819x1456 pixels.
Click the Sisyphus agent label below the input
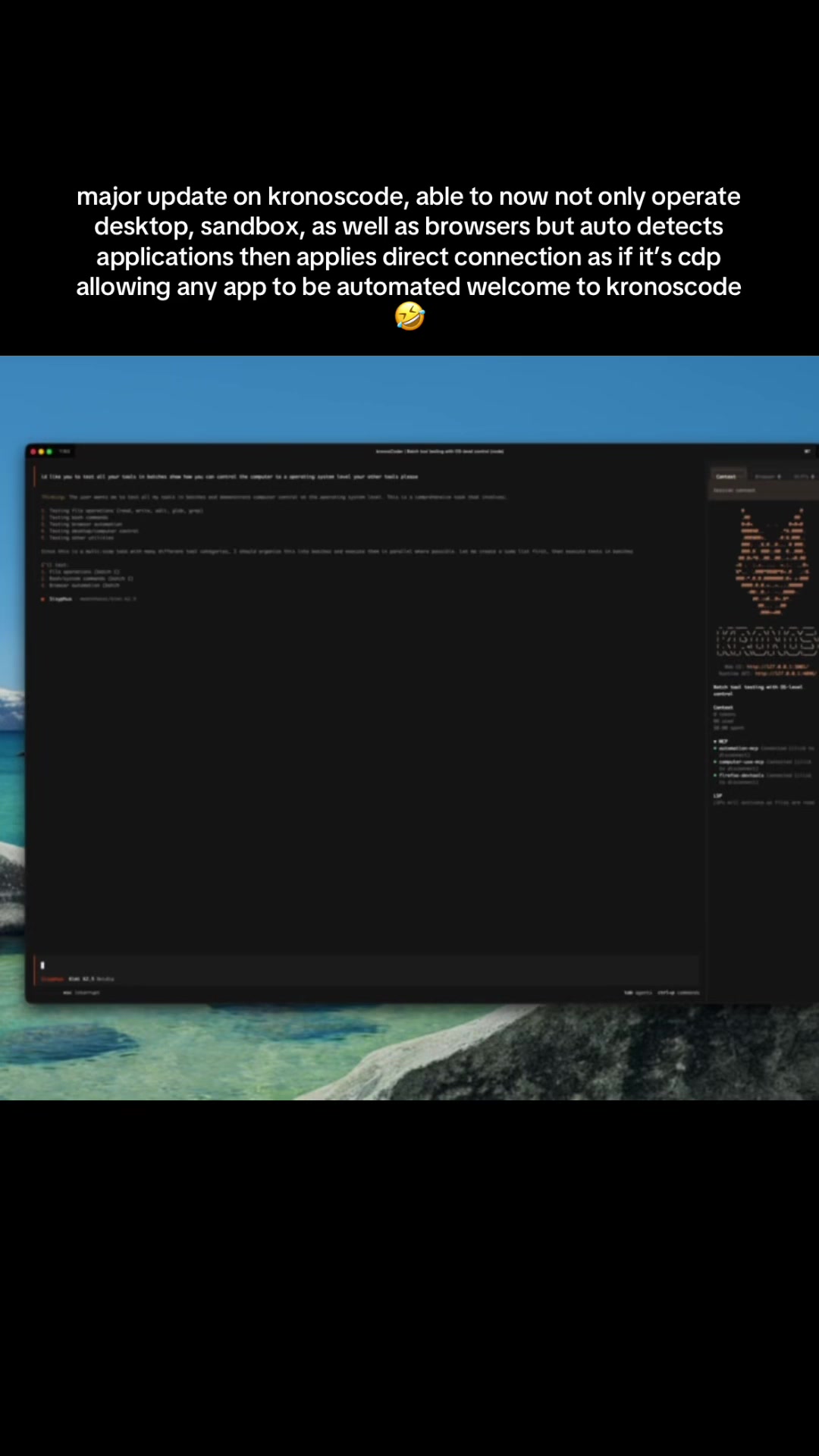52,979
